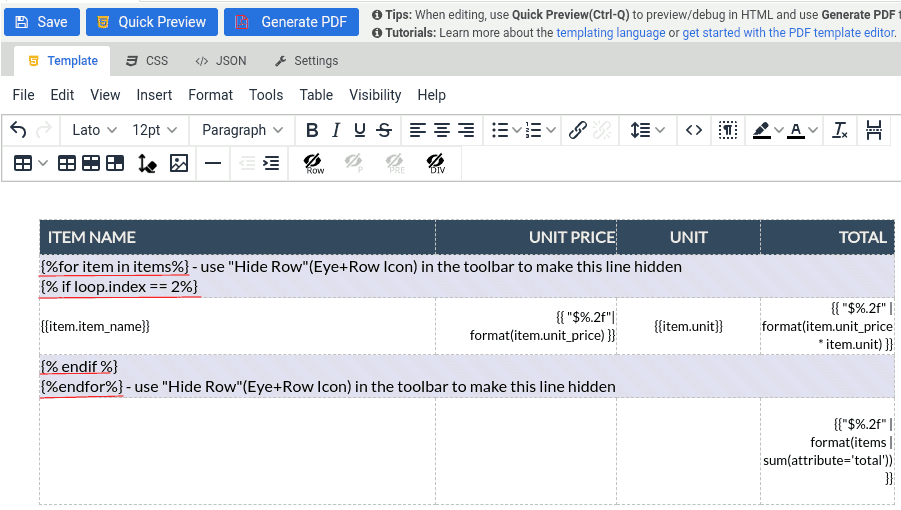The width and height of the screenshot is (901, 510).
Task: Open the Edit menu
Action: click(x=62, y=95)
